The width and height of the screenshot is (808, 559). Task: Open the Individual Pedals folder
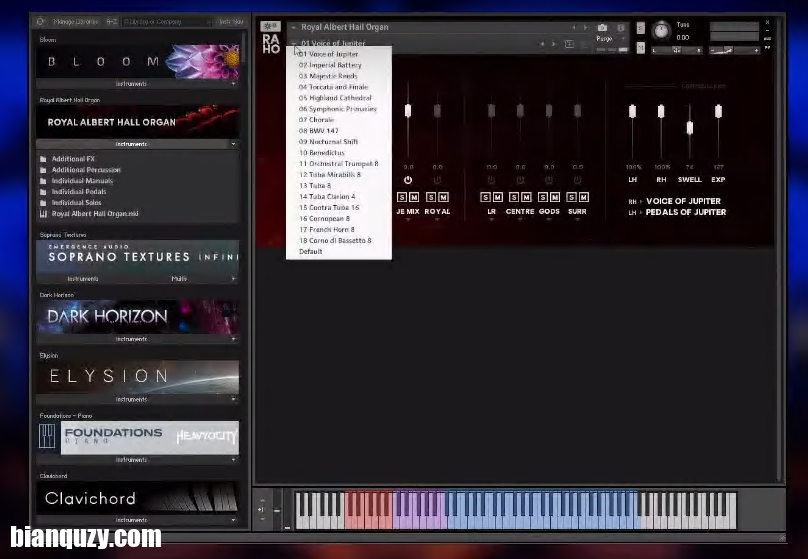(78, 191)
